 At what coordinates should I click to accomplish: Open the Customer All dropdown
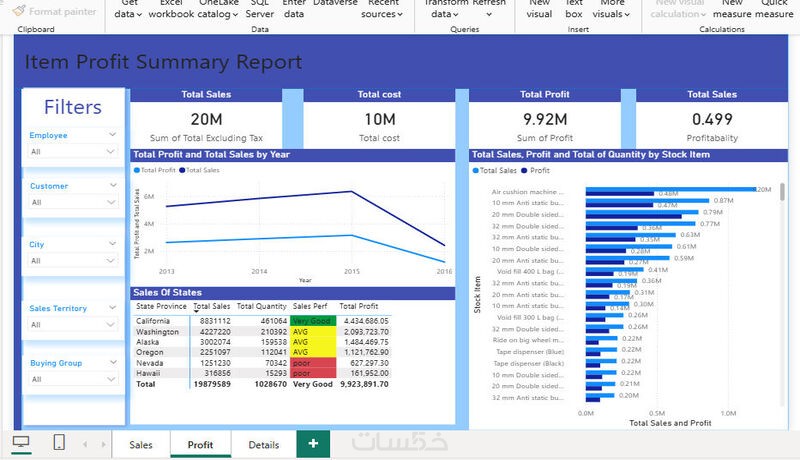click(73, 202)
